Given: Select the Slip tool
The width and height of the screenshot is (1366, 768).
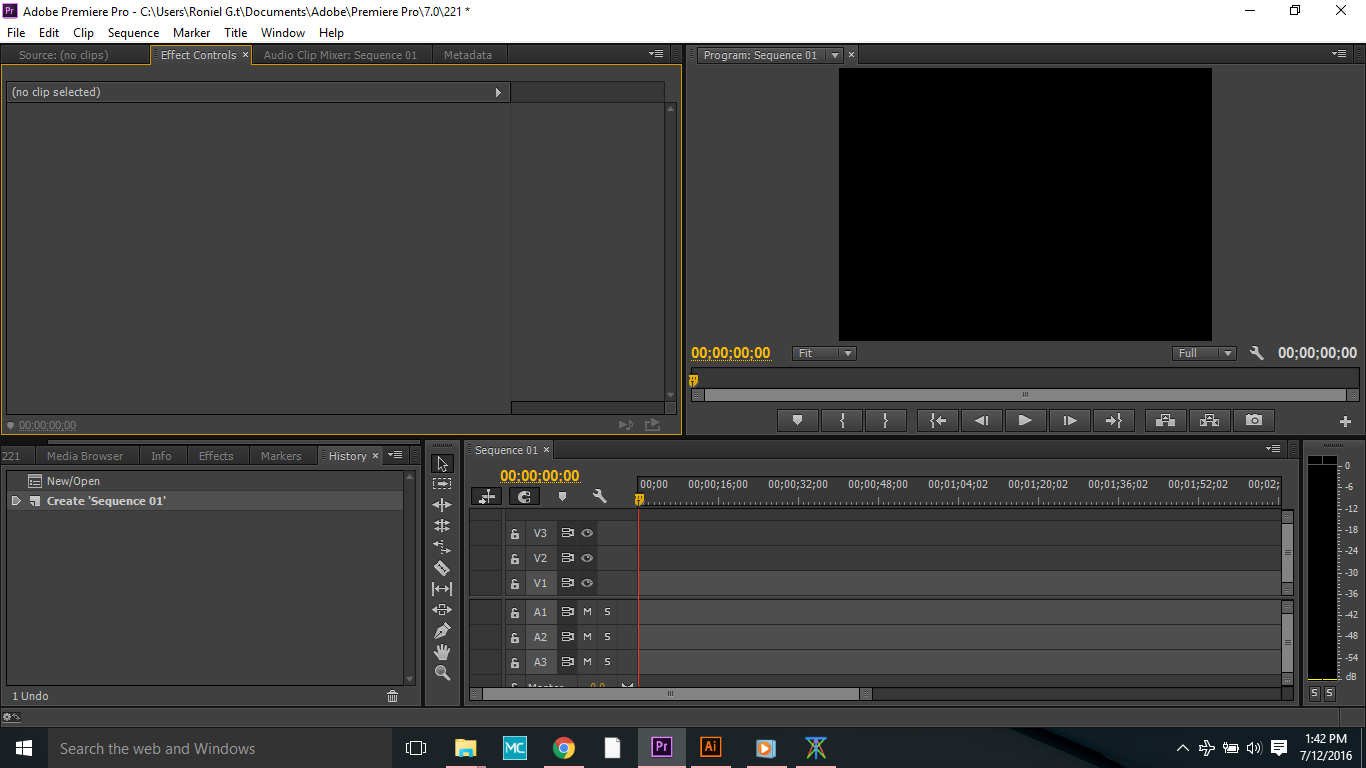Looking at the screenshot, I should pos(442,589).
